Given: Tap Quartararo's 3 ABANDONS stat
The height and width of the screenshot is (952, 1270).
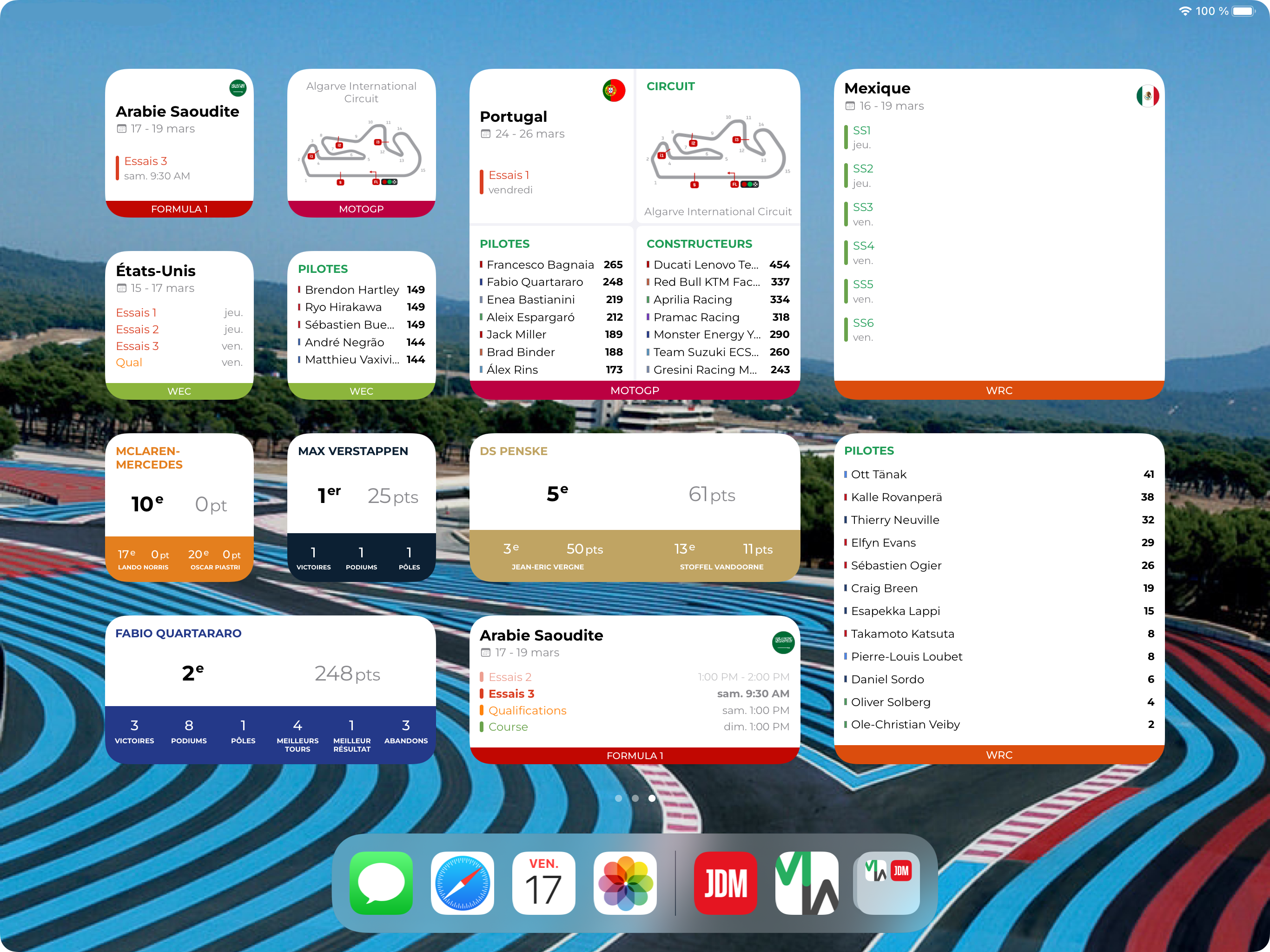Looking at the screenshot, I should [x=406, y=732].
